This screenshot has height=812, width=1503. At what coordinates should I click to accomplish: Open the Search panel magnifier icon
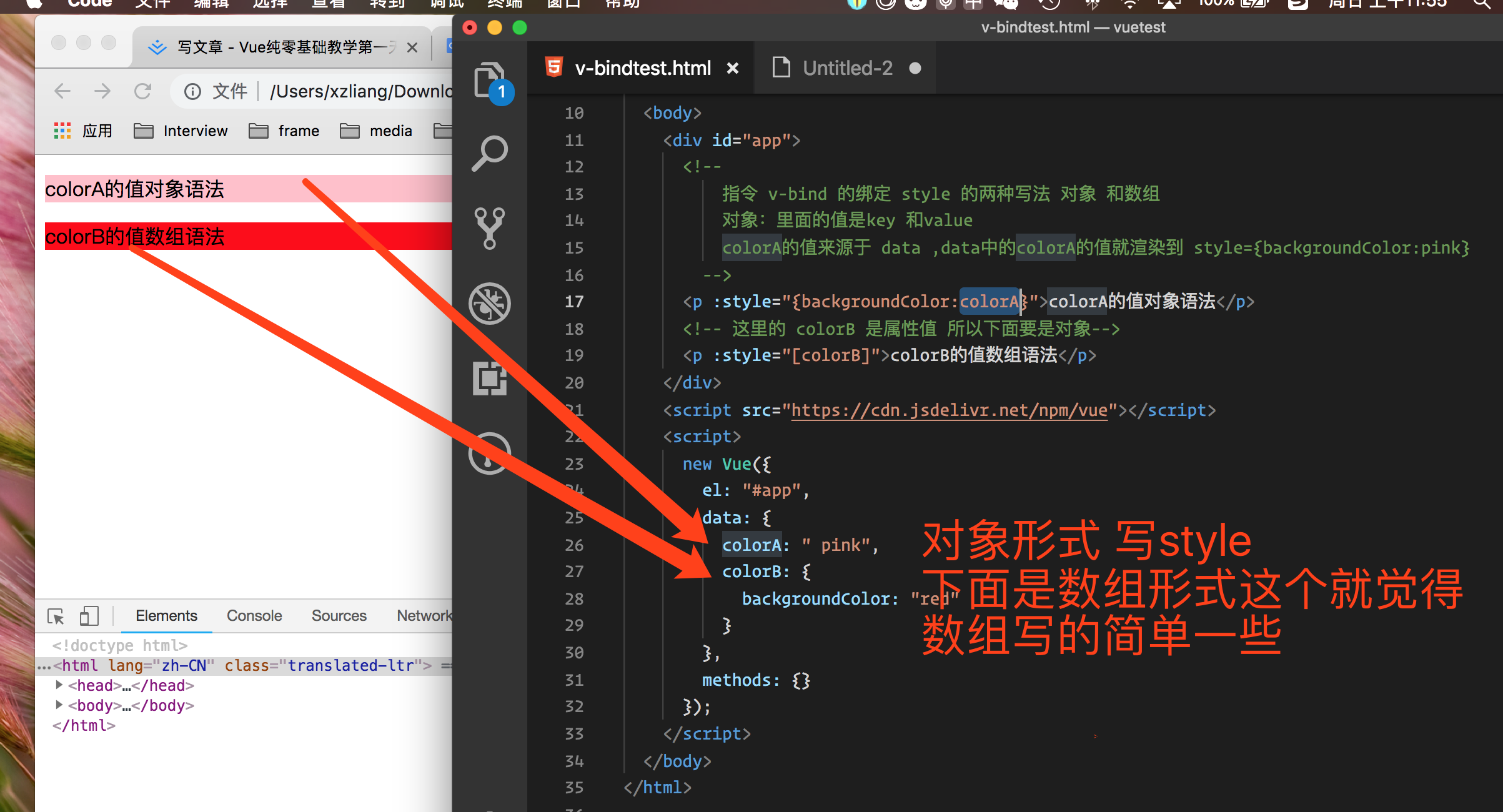[489, 153]
